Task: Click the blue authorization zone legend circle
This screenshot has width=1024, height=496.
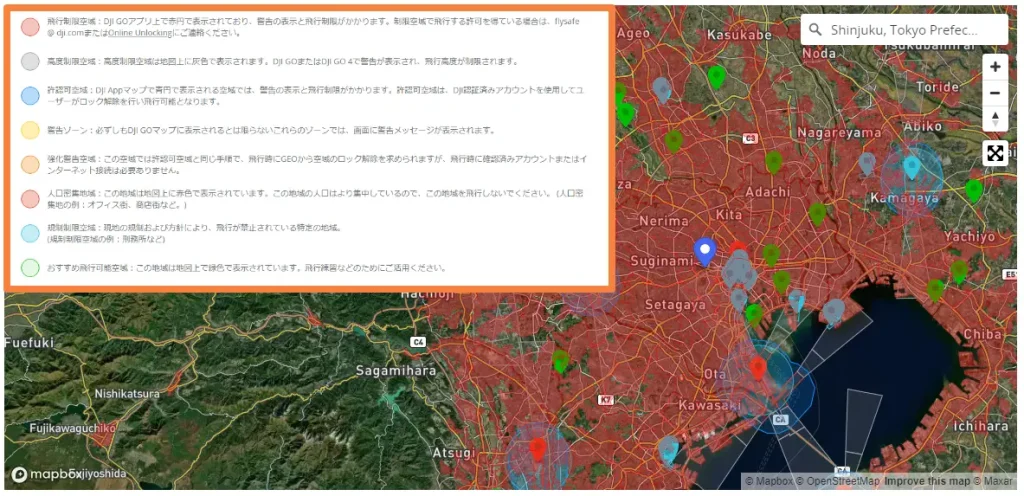Action: coord(30,96)
